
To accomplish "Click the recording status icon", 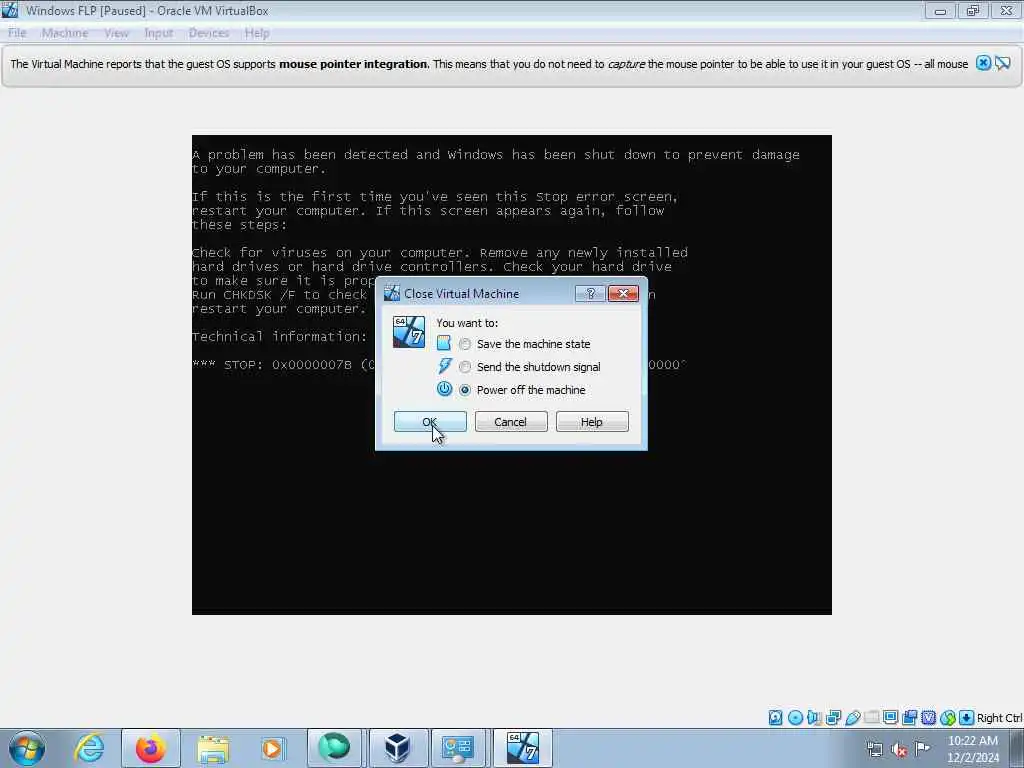I will 909,718.
